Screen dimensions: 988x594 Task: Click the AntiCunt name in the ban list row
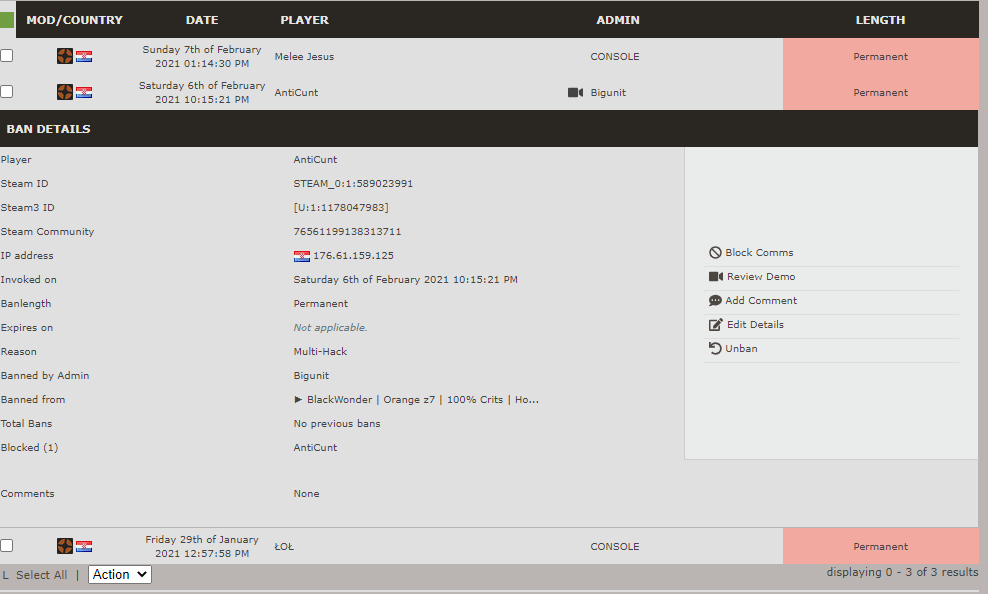296,93
